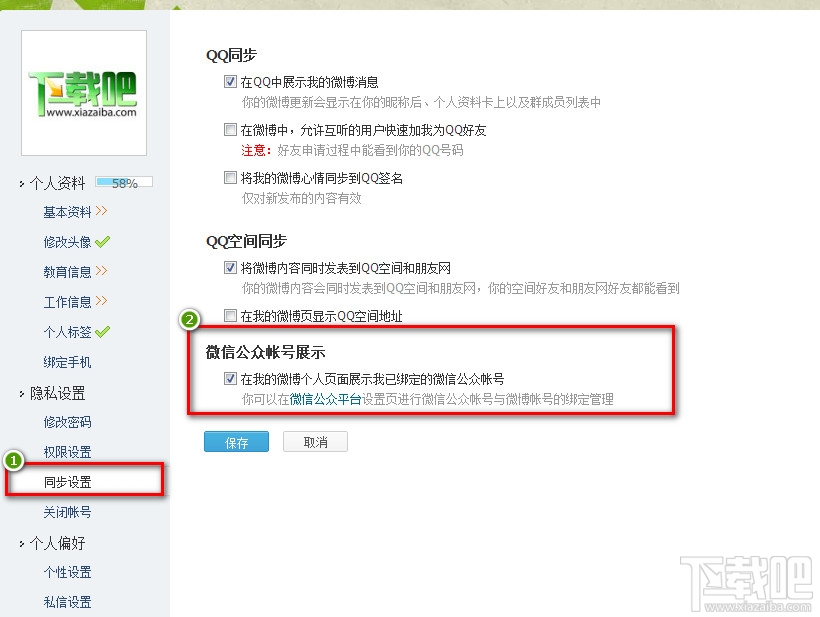Click the xiazaiba site logo

coord(83,90)
